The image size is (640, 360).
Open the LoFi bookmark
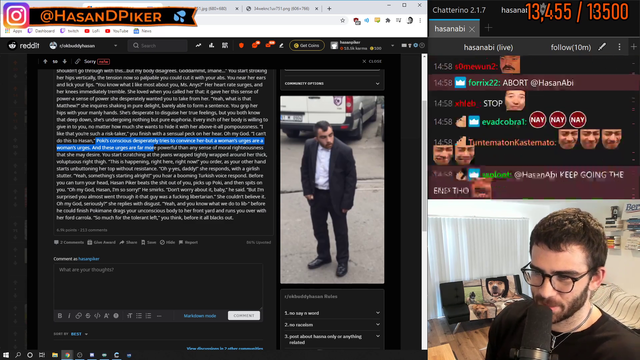(92, 31)
